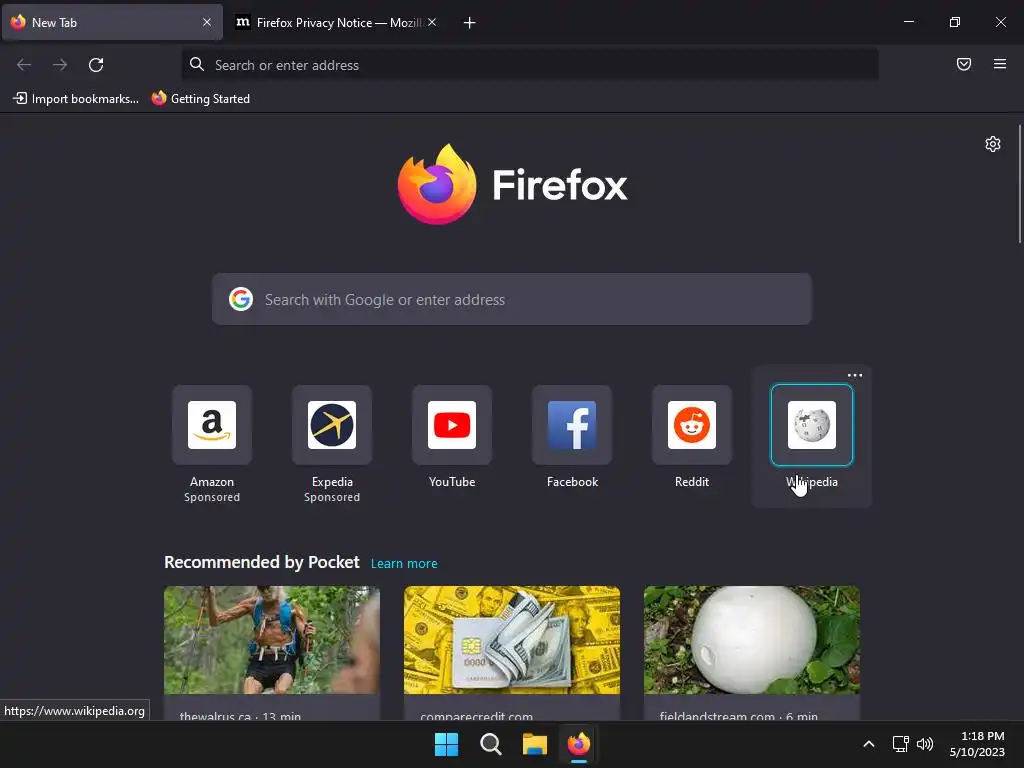Screen dimensions: 1024x768
Task: Open the Facebook shortcut tile
Action: tap(572, 425)
